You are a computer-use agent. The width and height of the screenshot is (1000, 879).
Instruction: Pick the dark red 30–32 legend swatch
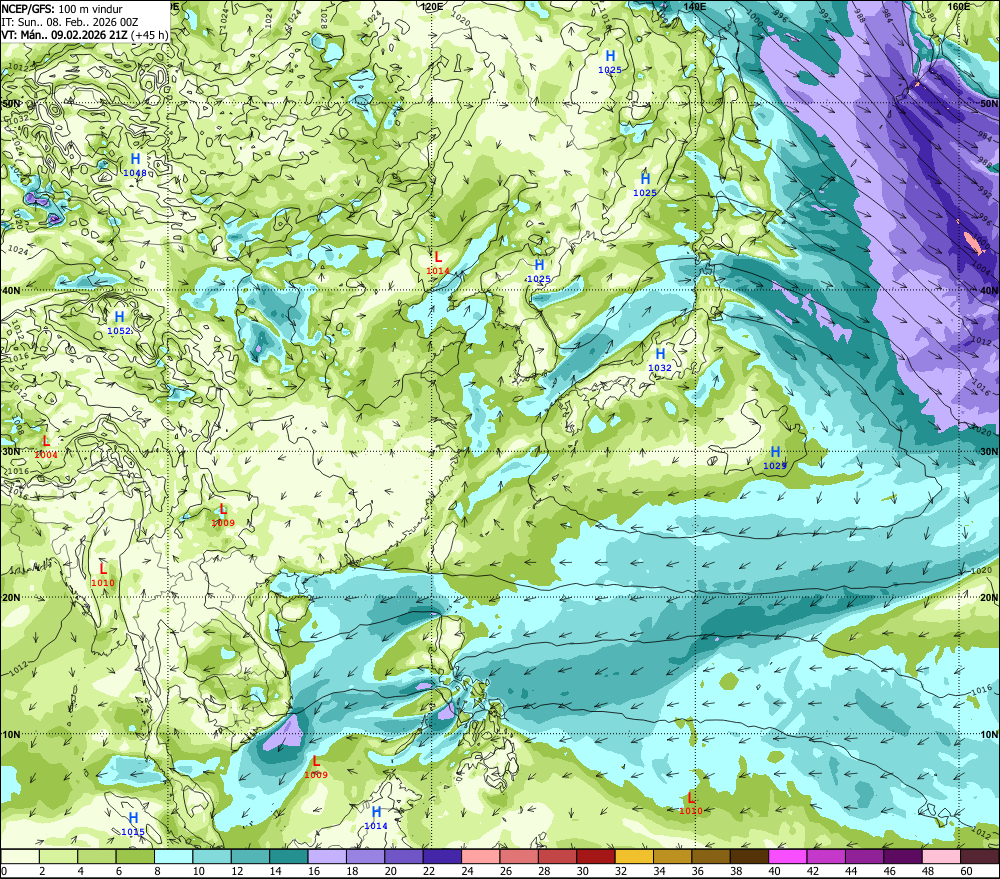[596, 856]
